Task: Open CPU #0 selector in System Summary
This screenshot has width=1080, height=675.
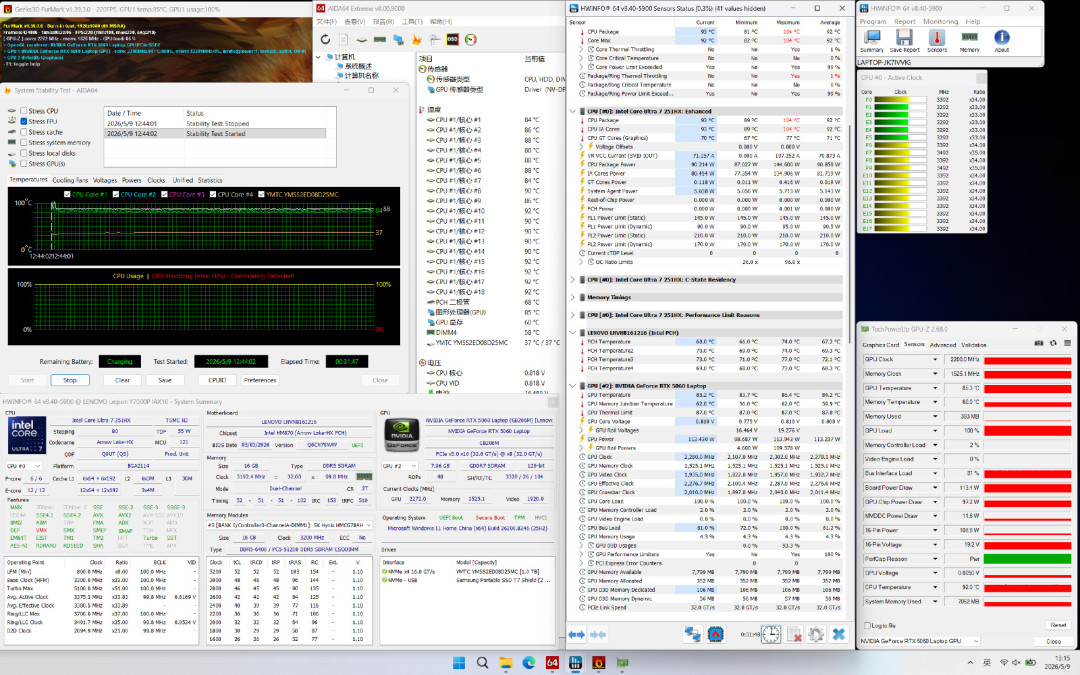Action: (x=23, y=466)
